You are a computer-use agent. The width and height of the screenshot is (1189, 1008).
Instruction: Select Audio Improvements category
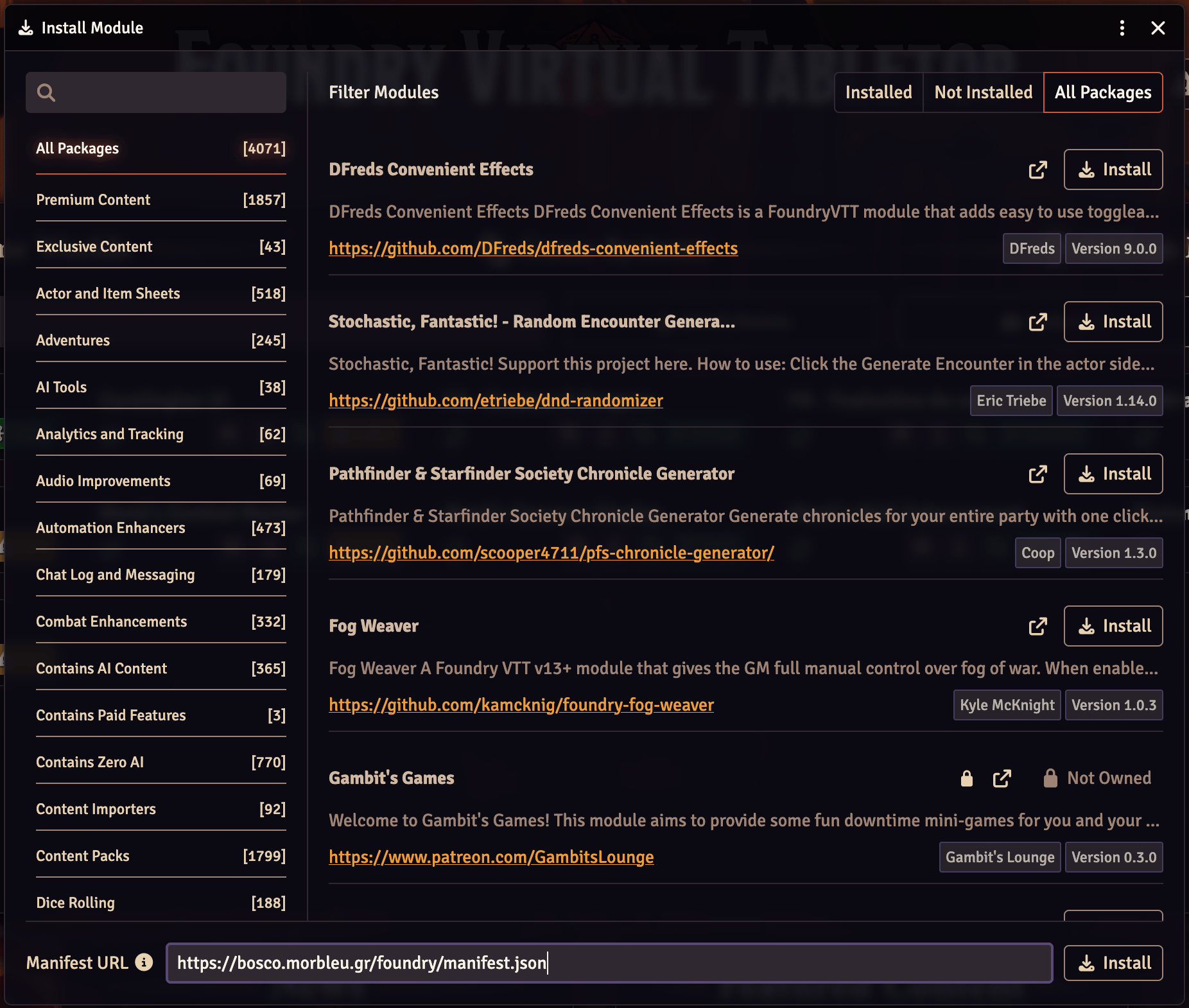(x=161, y=481)
